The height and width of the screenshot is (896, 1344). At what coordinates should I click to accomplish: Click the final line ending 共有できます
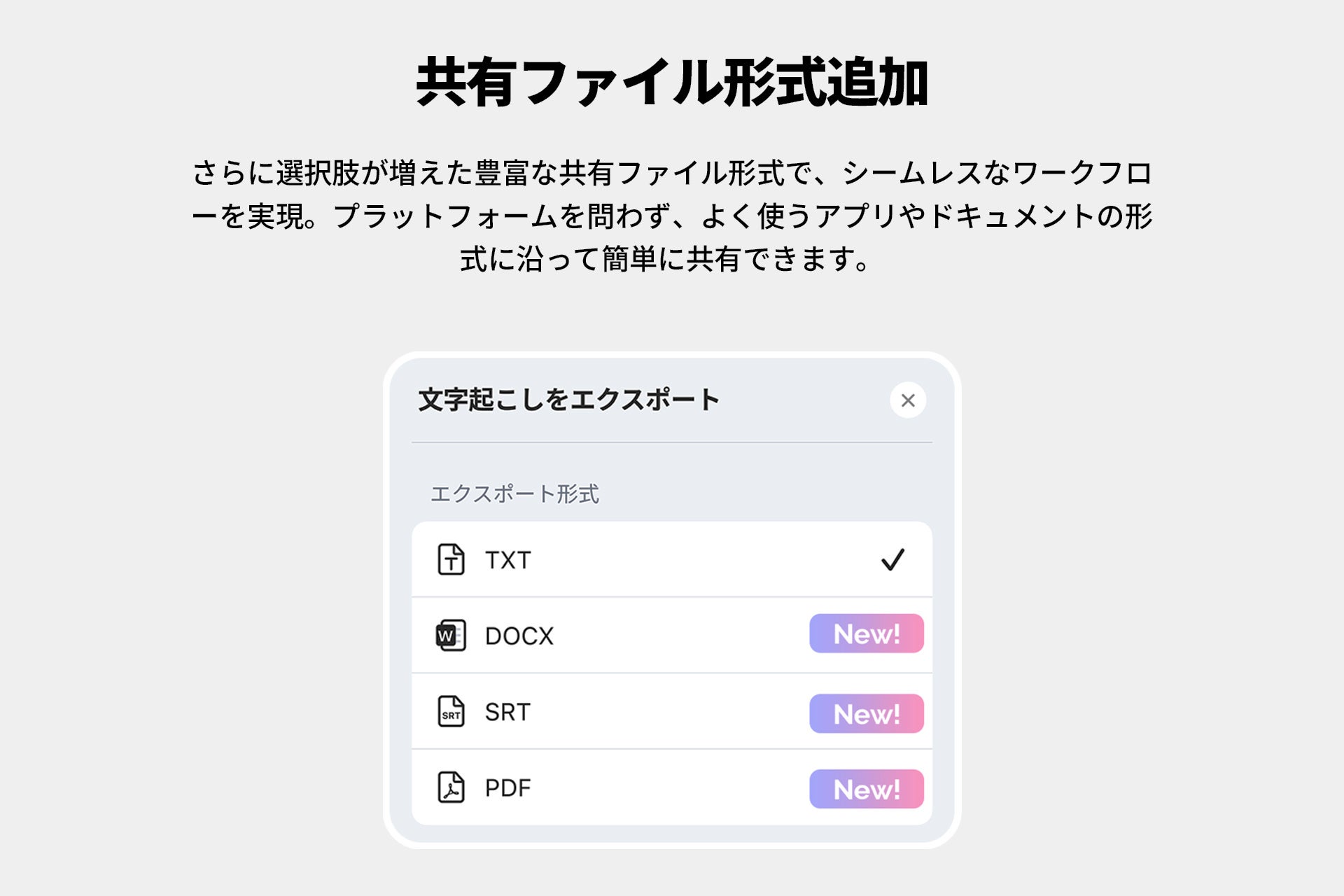click(x=665, y=260)
